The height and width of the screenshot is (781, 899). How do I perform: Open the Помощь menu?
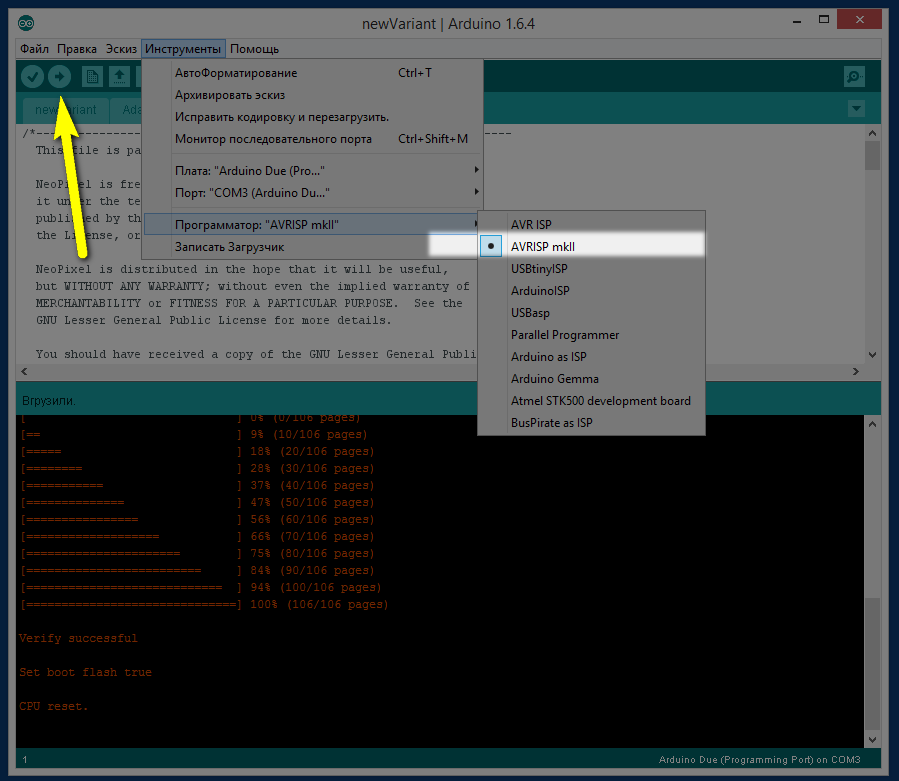pyautogui.click(x=255, y=49)
